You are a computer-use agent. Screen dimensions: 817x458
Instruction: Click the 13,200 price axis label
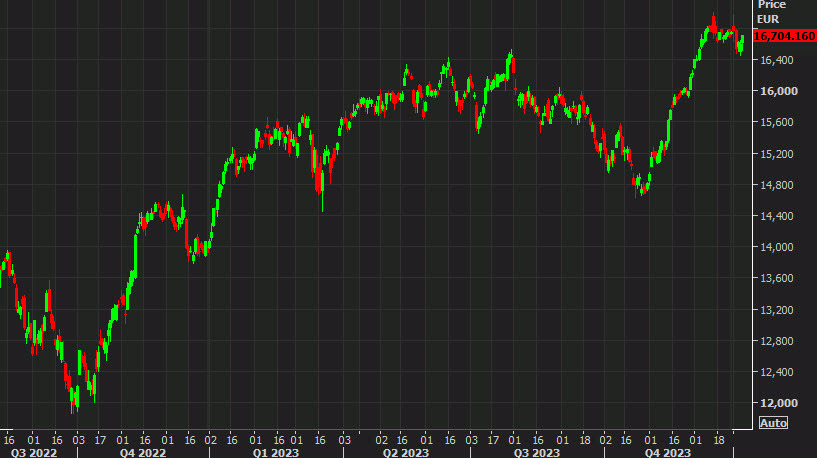pos(777,310)
